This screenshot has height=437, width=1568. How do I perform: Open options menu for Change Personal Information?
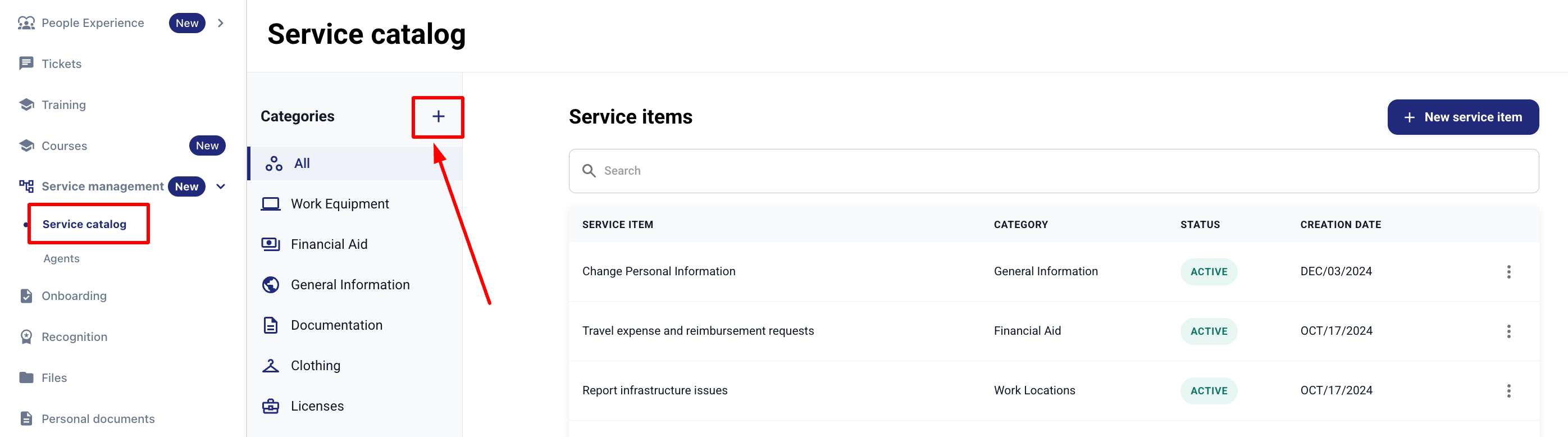point(1508,271)
